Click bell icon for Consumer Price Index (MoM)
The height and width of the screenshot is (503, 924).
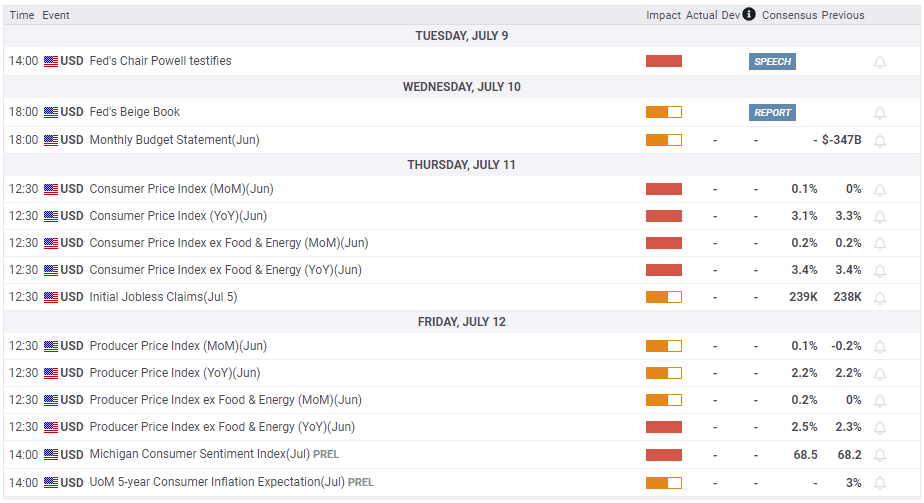point(880,189)
